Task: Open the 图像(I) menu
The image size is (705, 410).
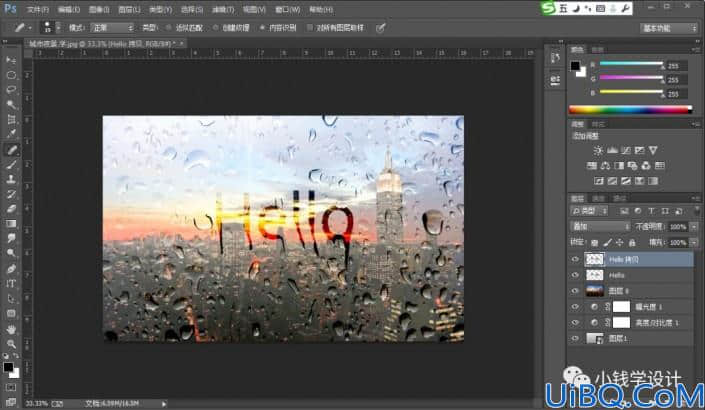Action: [99, 9]
